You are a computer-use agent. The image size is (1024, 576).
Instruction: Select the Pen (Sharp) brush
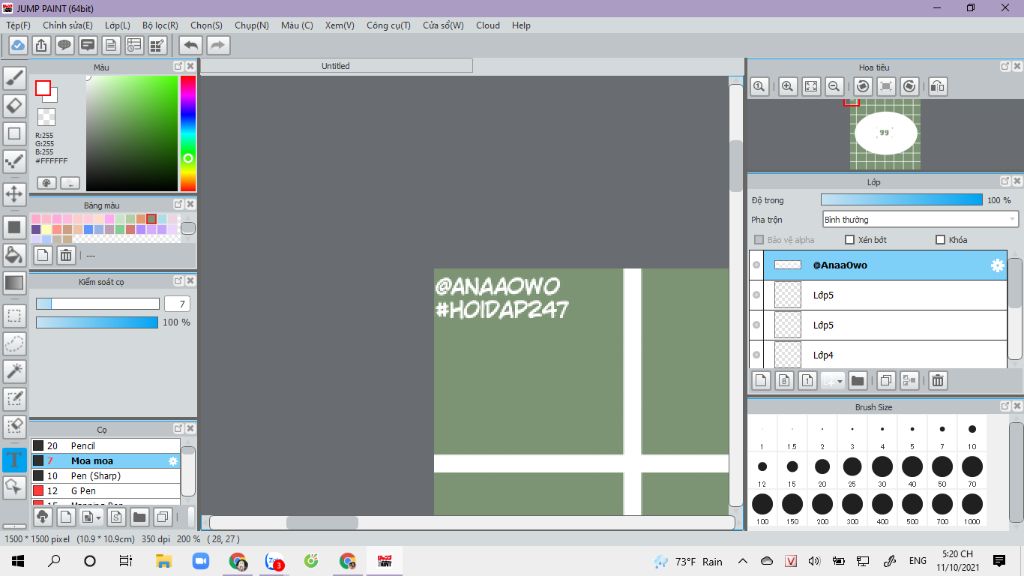click(x=106, y=475)
